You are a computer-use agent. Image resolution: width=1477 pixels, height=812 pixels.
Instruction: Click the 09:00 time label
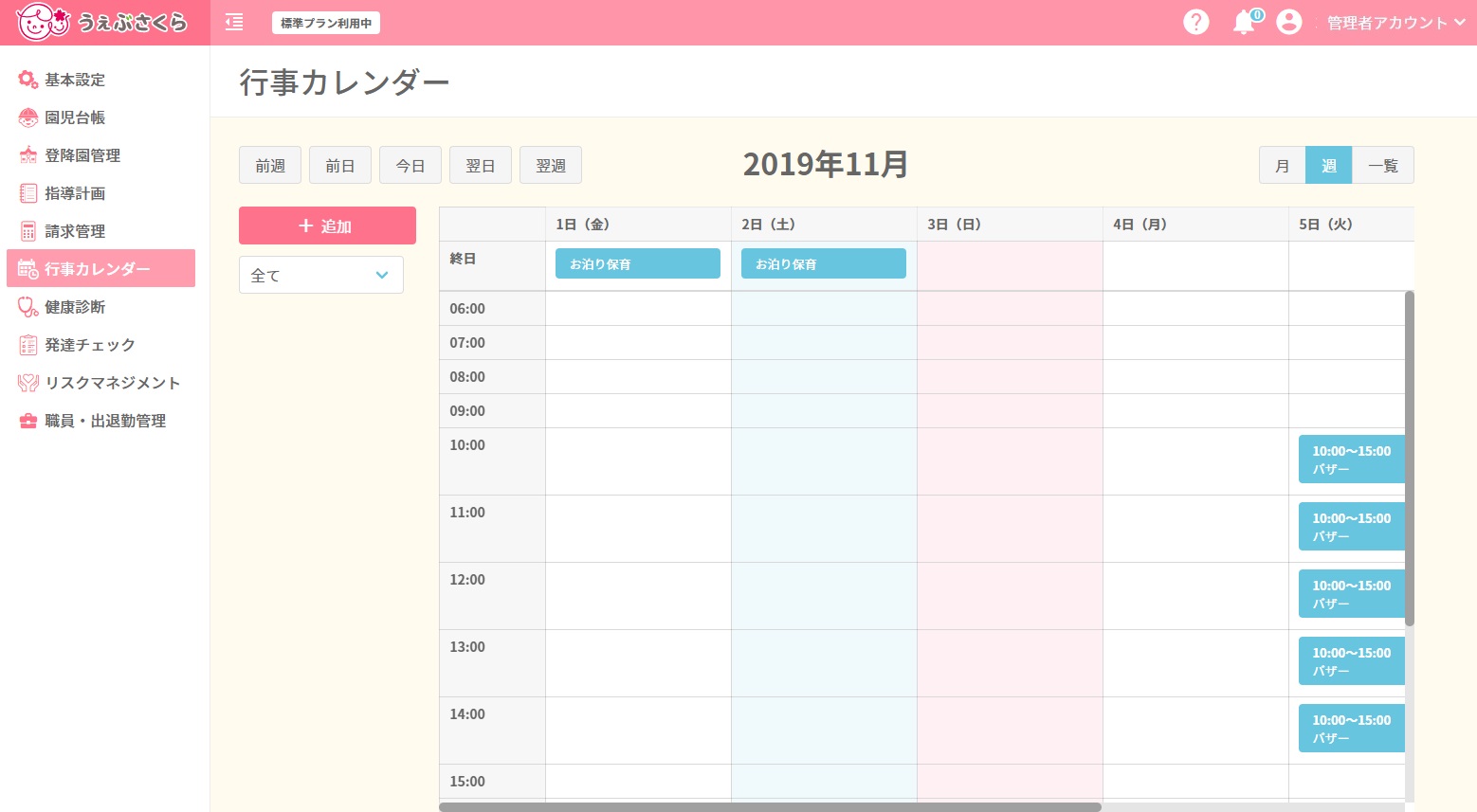point(467,411)
